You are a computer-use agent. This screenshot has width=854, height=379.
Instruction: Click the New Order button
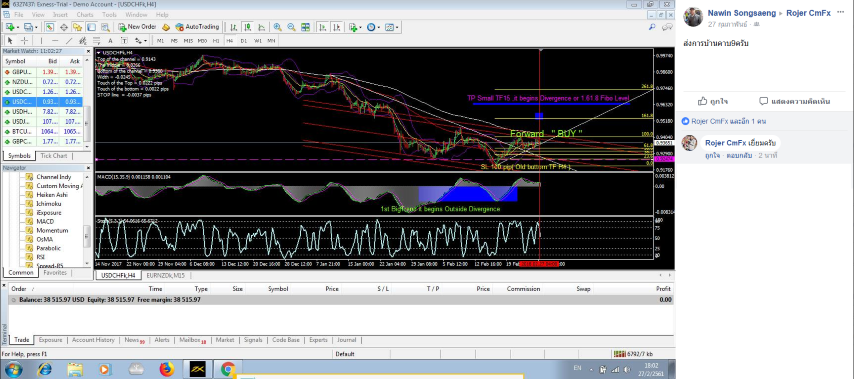click(137, 27)
